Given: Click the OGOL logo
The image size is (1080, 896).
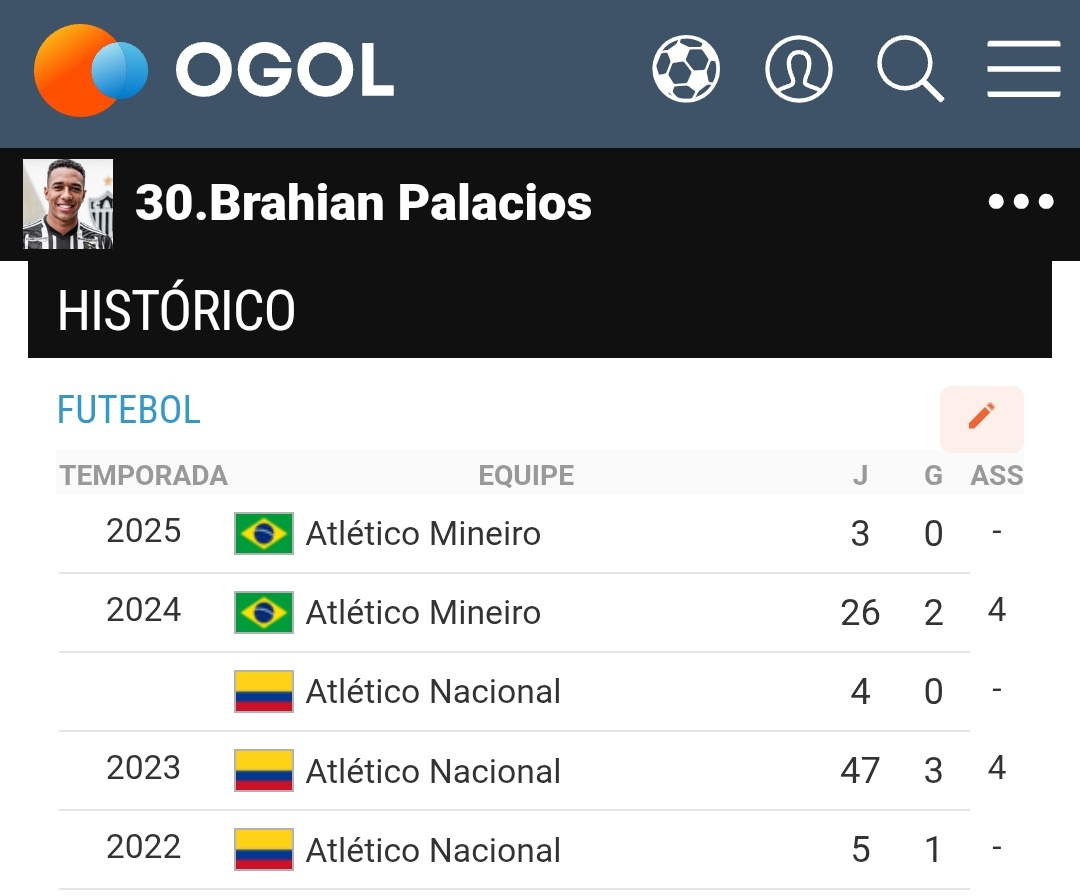Looking at the screenshot, I should pyautogui.click(x=214, y=70).
